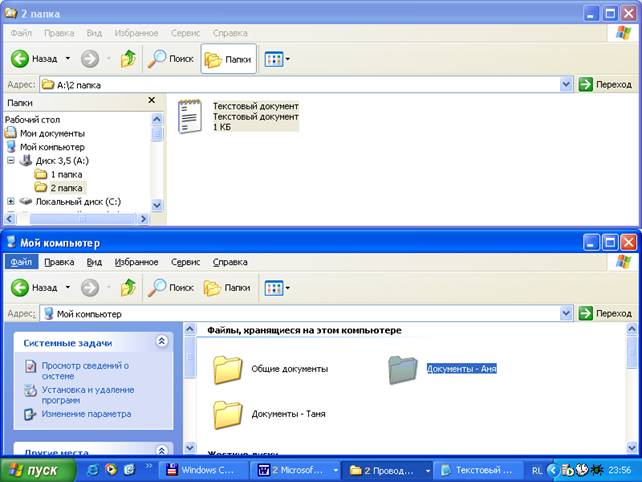The image size is (642, 482).
Task: Toggle Folders (Папки) in the Мой компьютер toolbar
Action: 227,288
